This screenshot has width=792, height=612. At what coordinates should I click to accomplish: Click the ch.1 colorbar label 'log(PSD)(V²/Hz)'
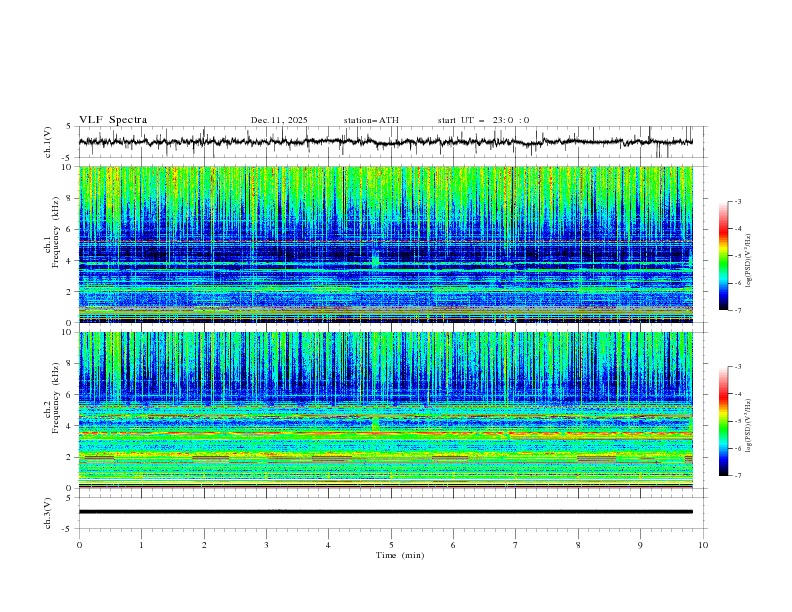[x=748, y=261]
